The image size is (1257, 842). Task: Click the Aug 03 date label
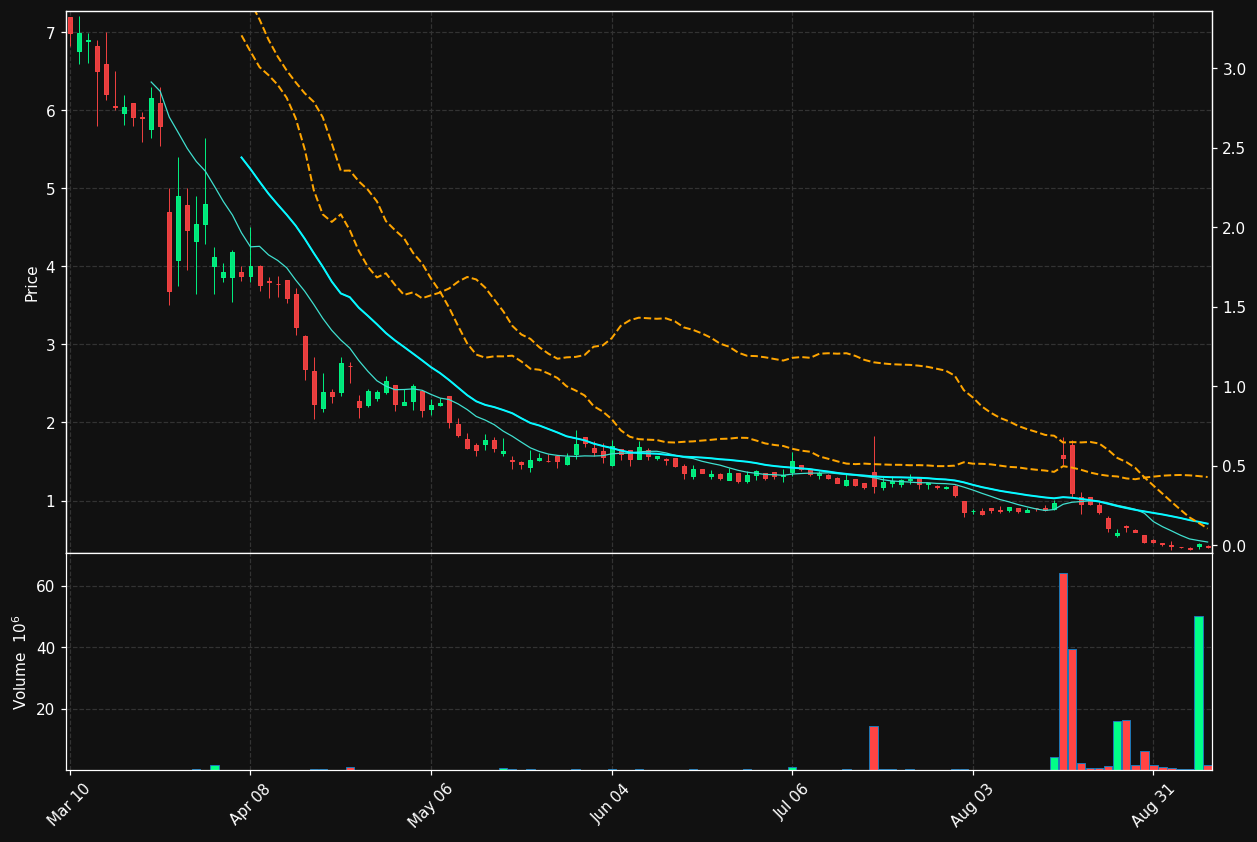click(x=974, y=803)
